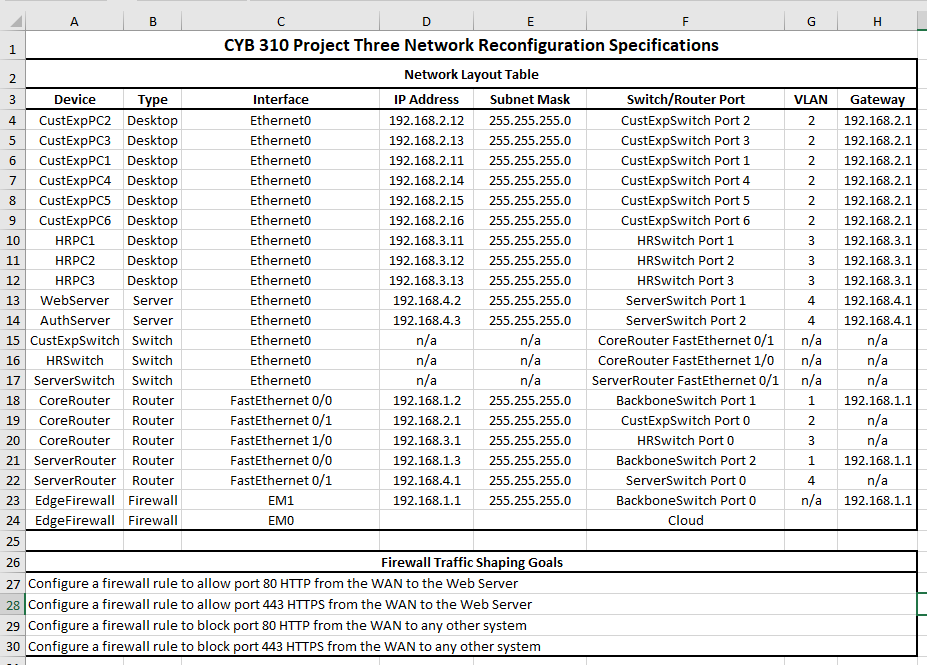Select ServerSwitch Port 0 cell

pos(685,481)
